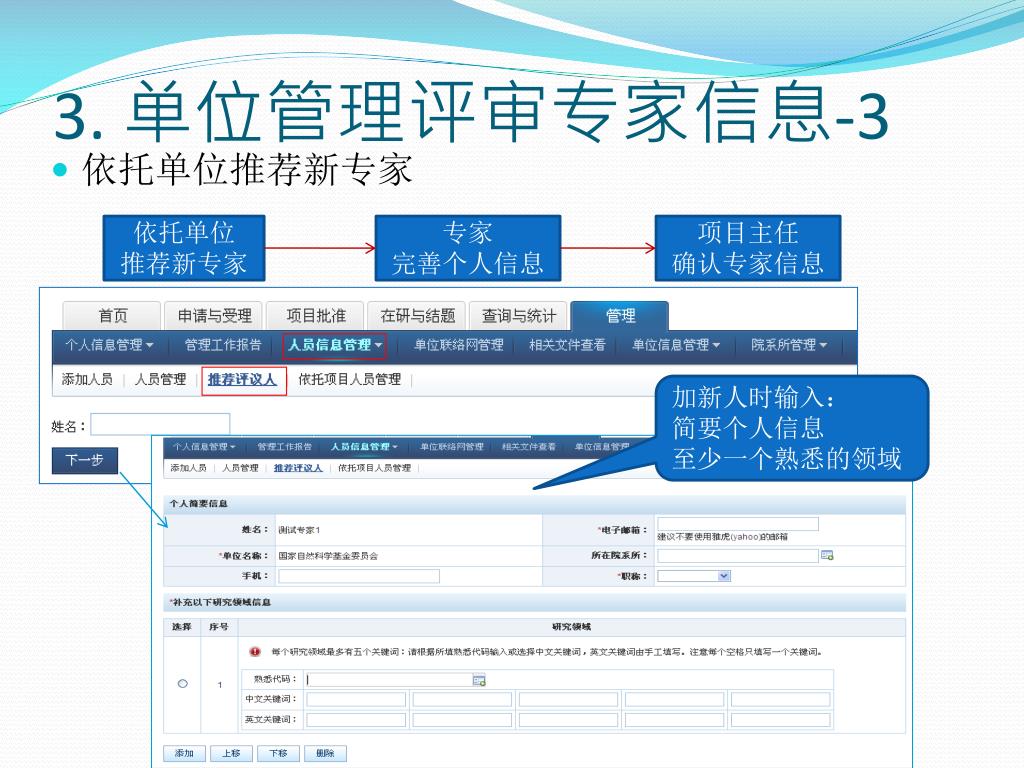Click the 添加 button

184,754
